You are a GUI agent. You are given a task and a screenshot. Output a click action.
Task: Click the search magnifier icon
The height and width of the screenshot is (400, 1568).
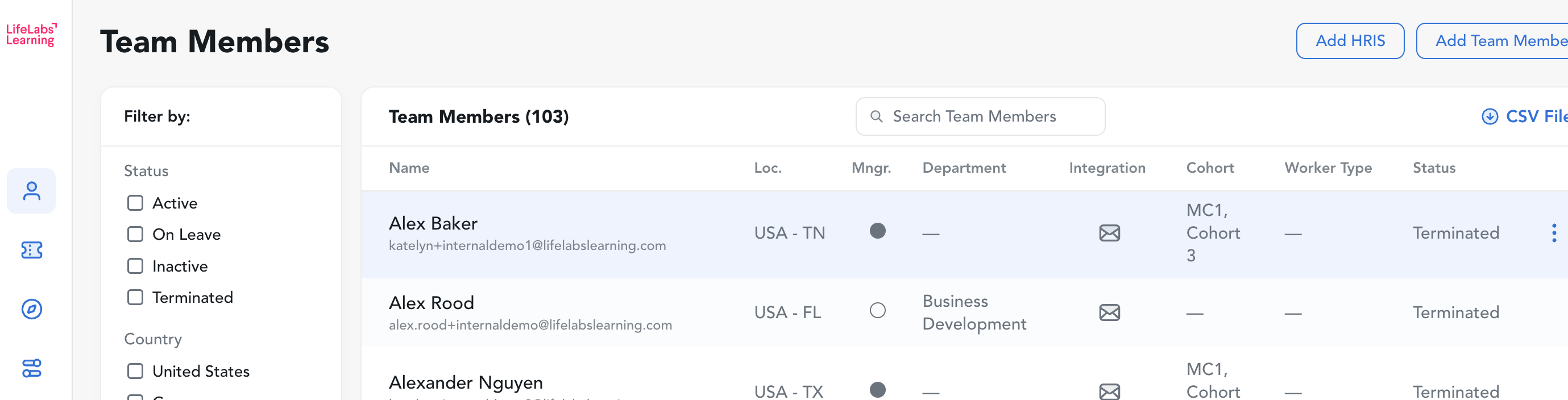point(877,116)
